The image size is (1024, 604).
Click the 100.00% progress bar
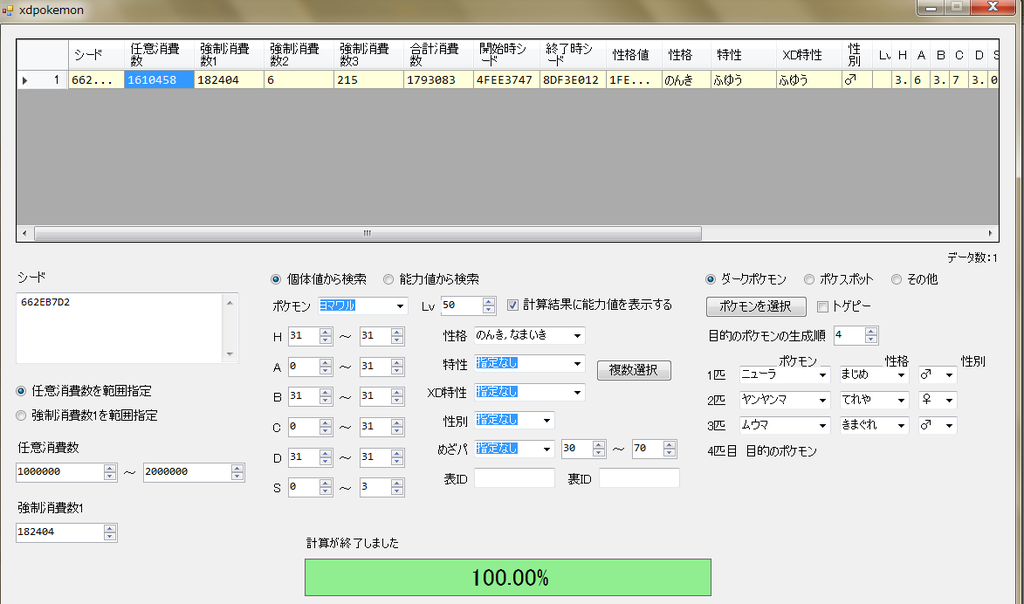click(508, 577)
